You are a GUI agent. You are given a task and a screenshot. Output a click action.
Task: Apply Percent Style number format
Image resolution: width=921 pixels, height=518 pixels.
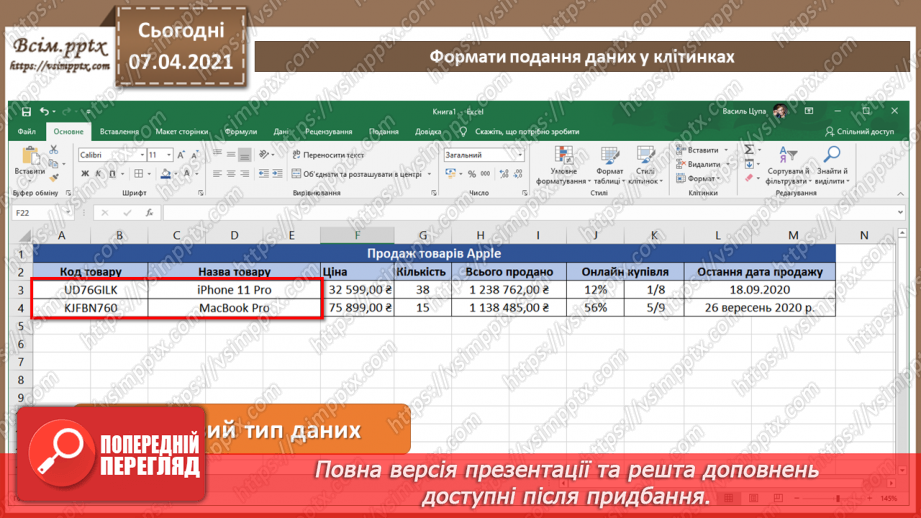coord(472,174)
